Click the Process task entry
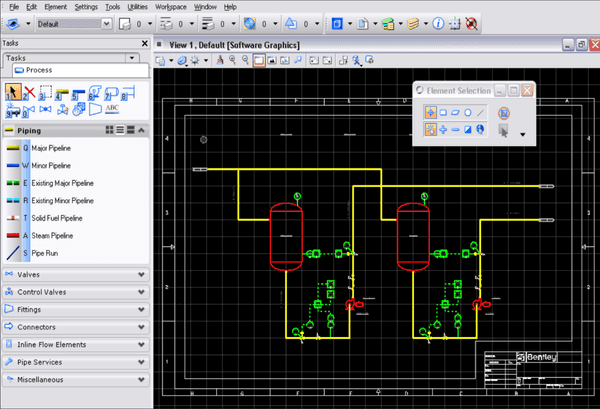Screen dimensions: 600x409 click(40, 70)
